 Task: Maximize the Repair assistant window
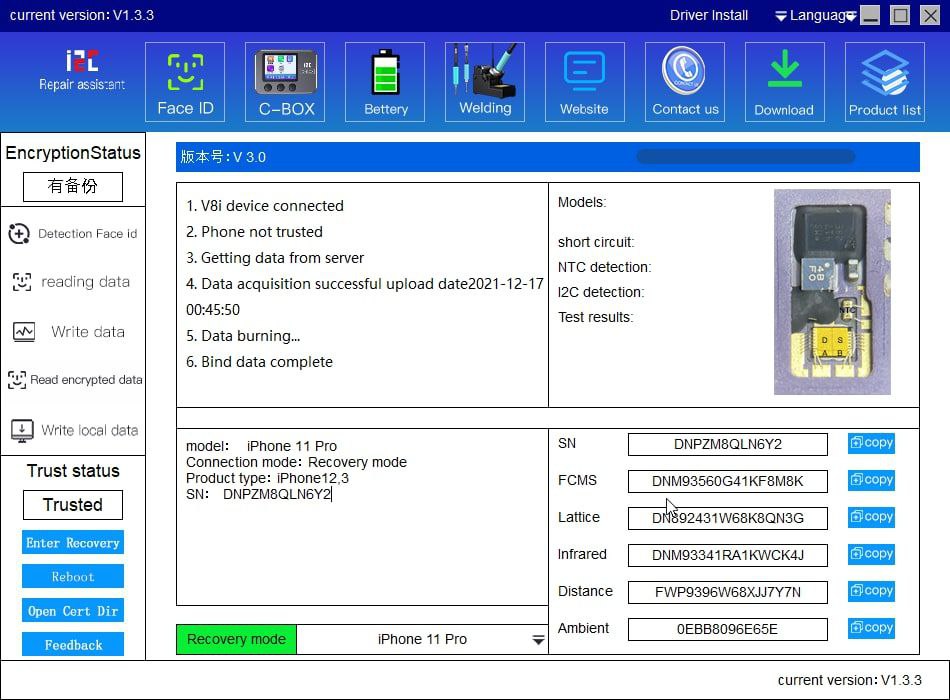point(900,15)
